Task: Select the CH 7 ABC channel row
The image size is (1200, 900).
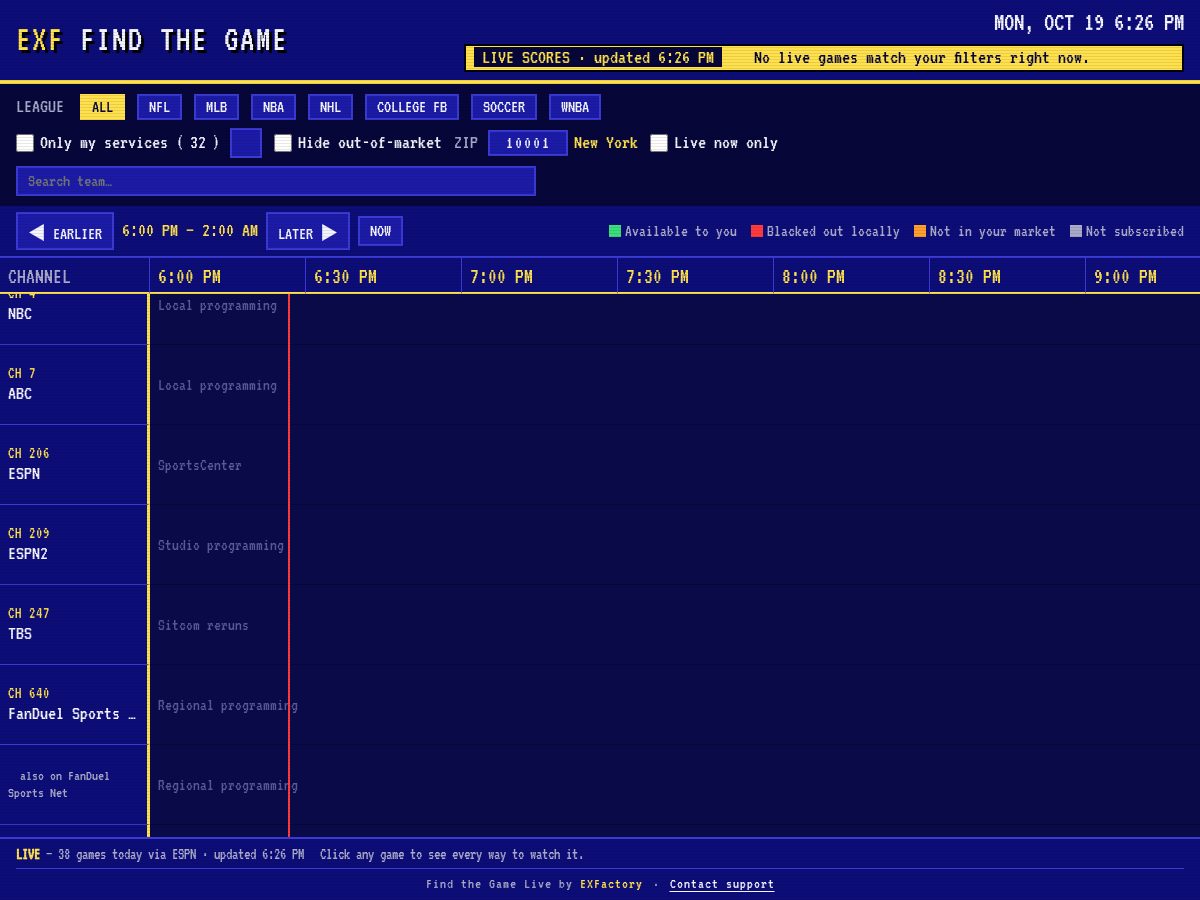Action: click(x=74, y=384)
